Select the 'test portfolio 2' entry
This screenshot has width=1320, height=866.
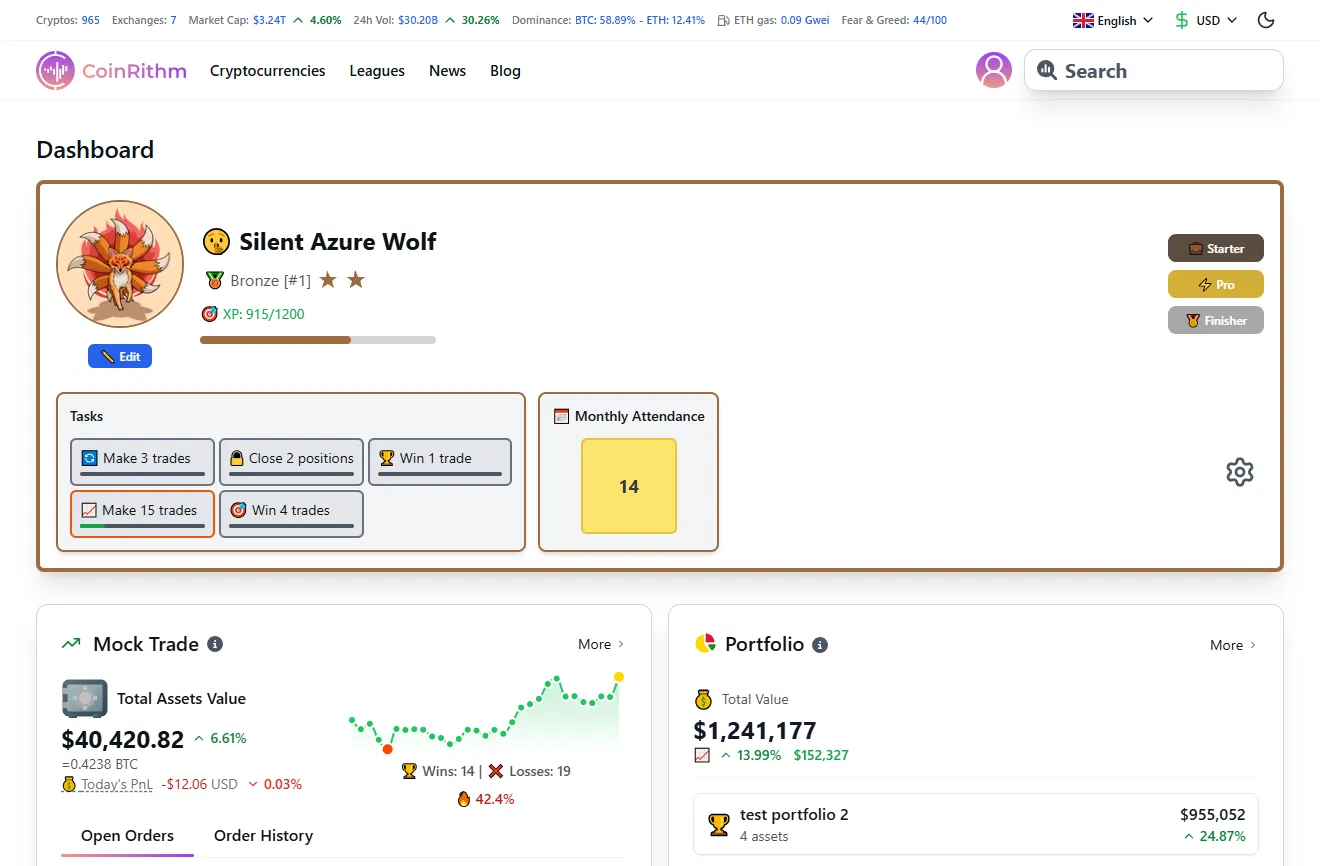[x=975, y=824]
